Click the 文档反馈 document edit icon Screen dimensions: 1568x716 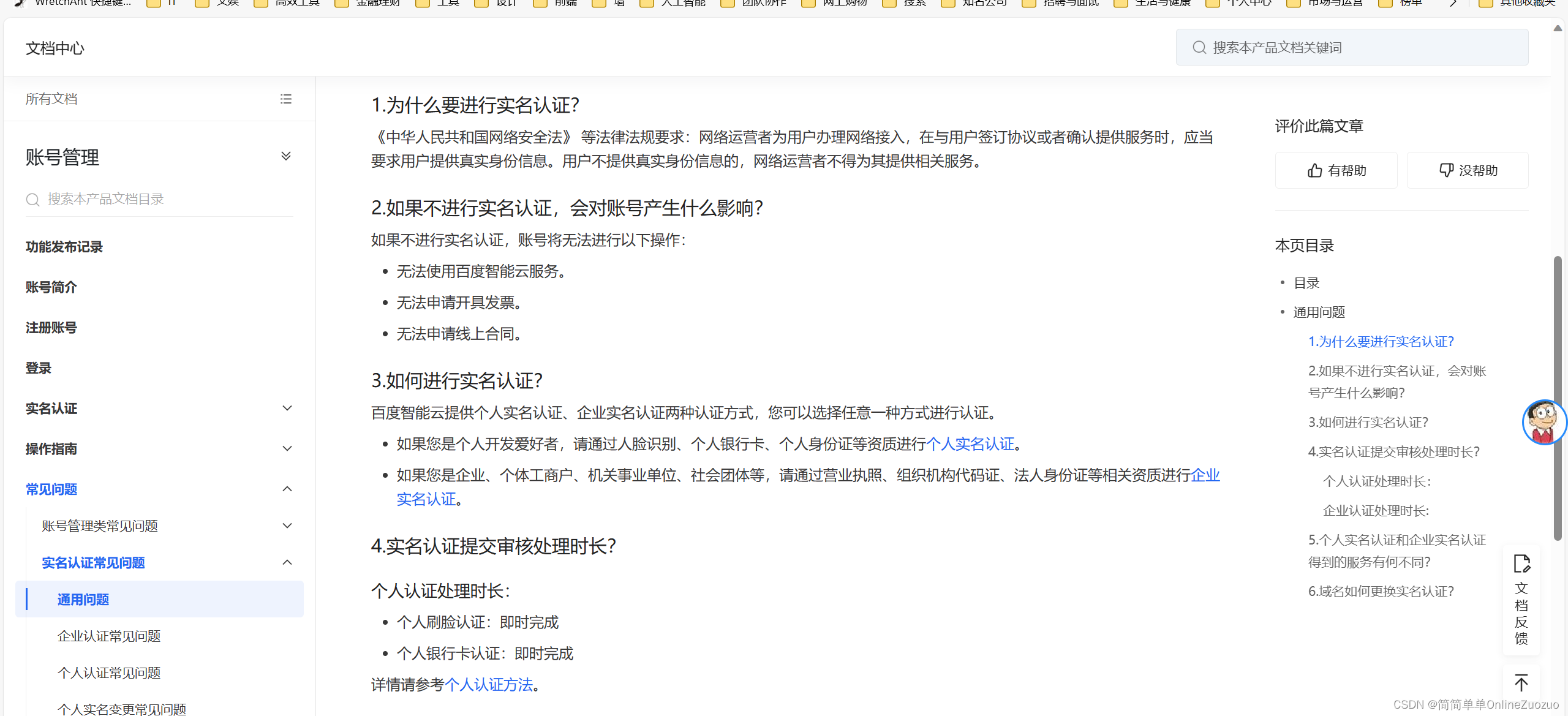(1521, 563)
